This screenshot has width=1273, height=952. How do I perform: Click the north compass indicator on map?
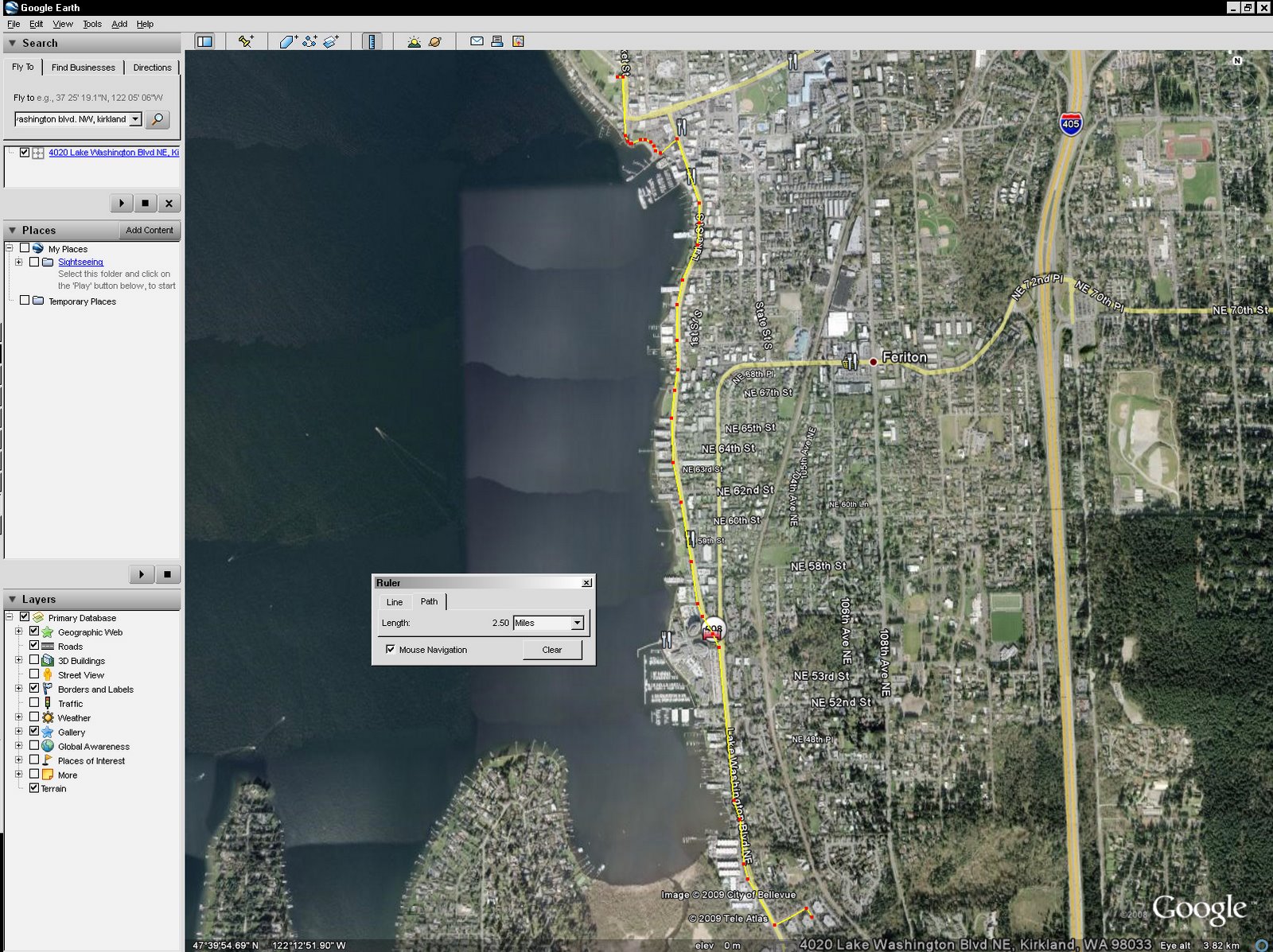tap(1237, 60)
